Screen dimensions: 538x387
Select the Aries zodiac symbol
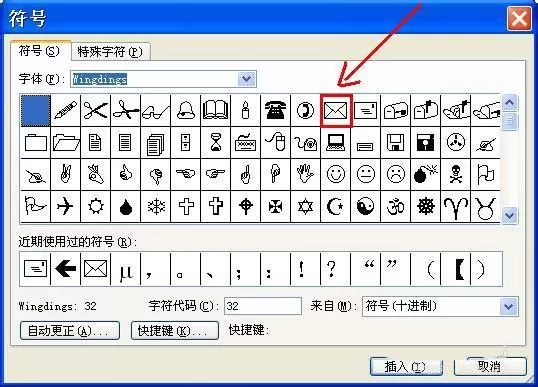coord(456,207)
